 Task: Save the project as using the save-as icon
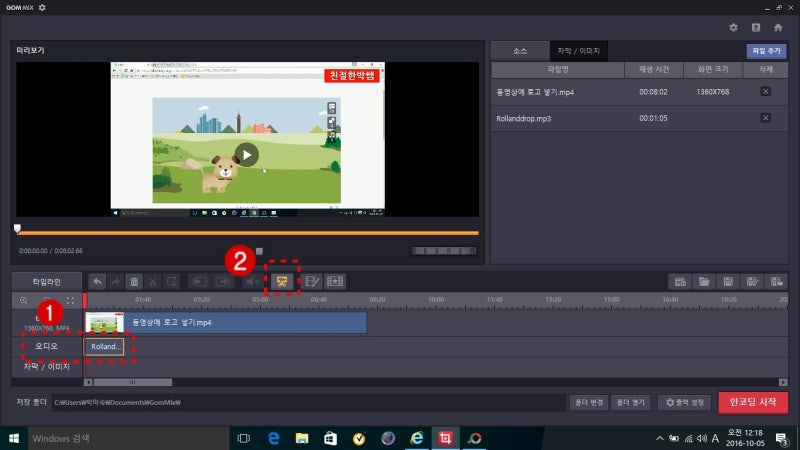point(752,282)
